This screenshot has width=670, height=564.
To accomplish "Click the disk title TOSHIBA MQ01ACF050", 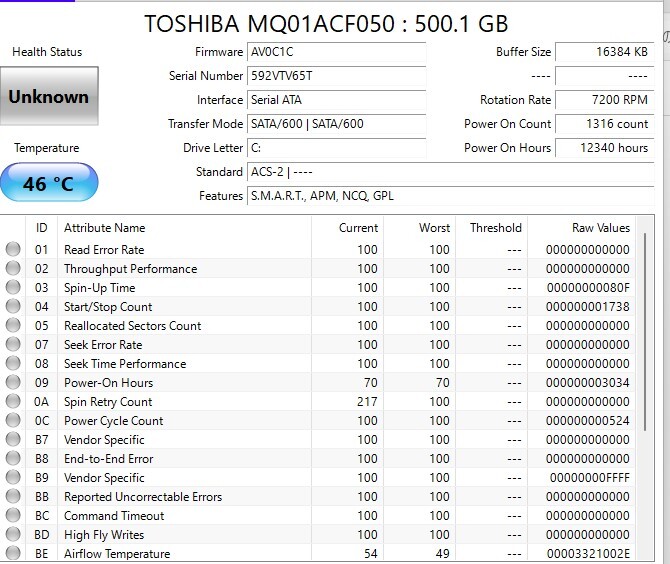I will [x=326, y=24].
